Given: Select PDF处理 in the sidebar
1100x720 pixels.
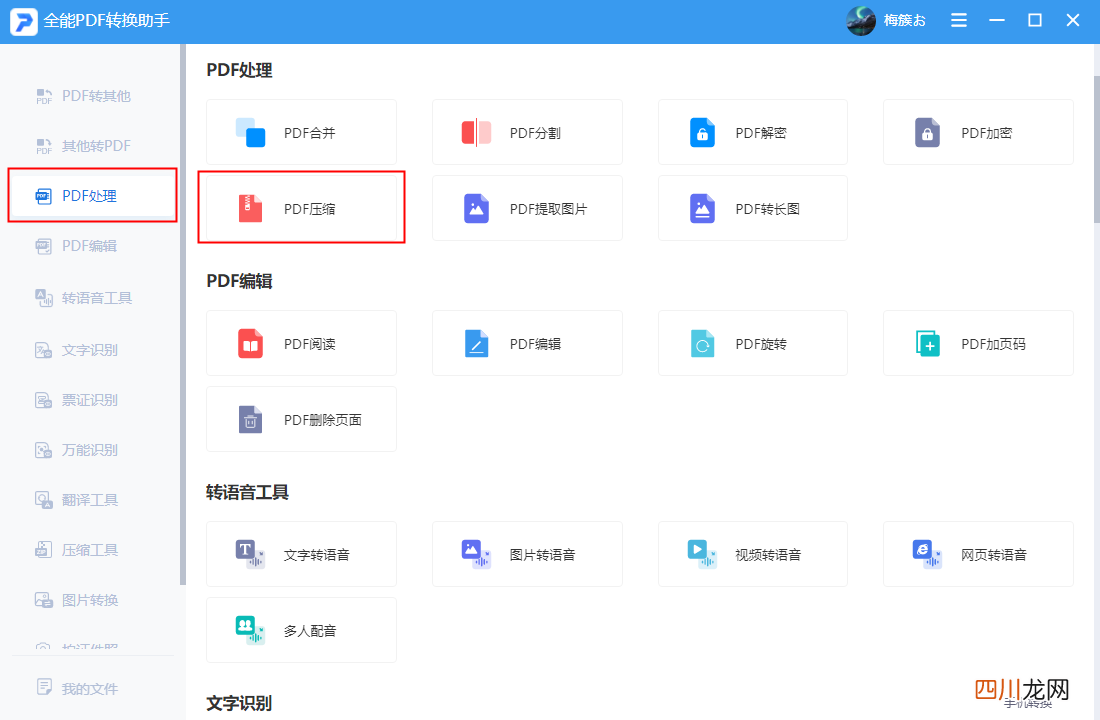Looking at the screenshot, I should point(93,196).
